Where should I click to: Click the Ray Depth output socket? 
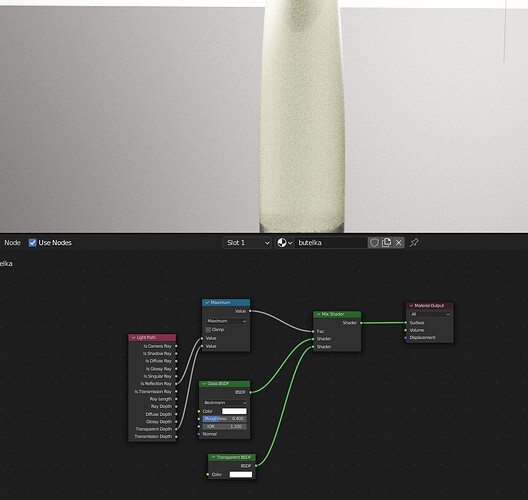176,406
